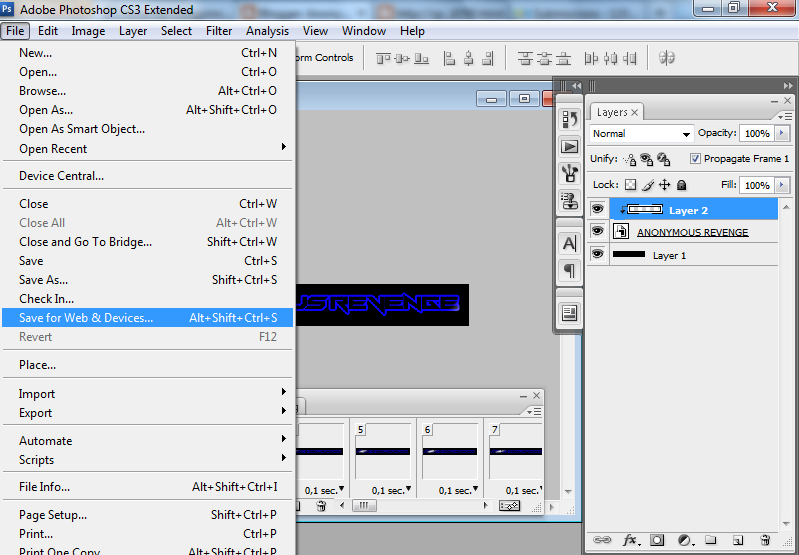Click Link layers icon at panel bottom
799x555 pixels.
[602, 540]
